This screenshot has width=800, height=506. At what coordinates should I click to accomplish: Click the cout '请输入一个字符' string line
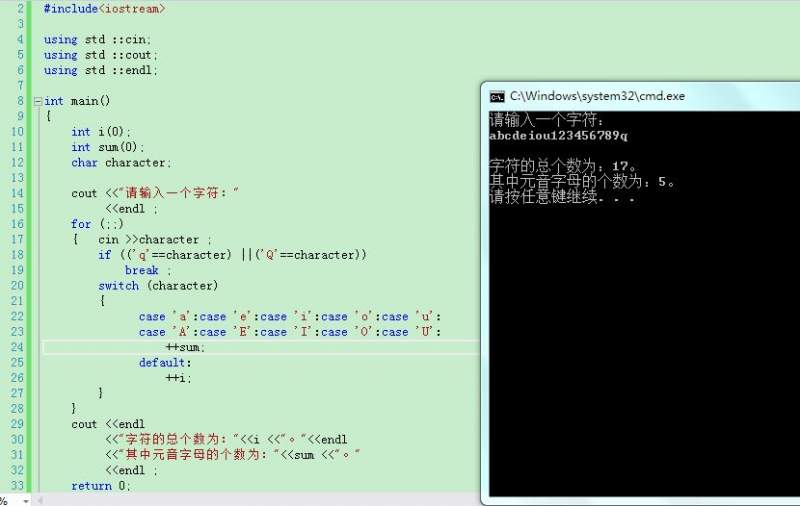[155, 193]
